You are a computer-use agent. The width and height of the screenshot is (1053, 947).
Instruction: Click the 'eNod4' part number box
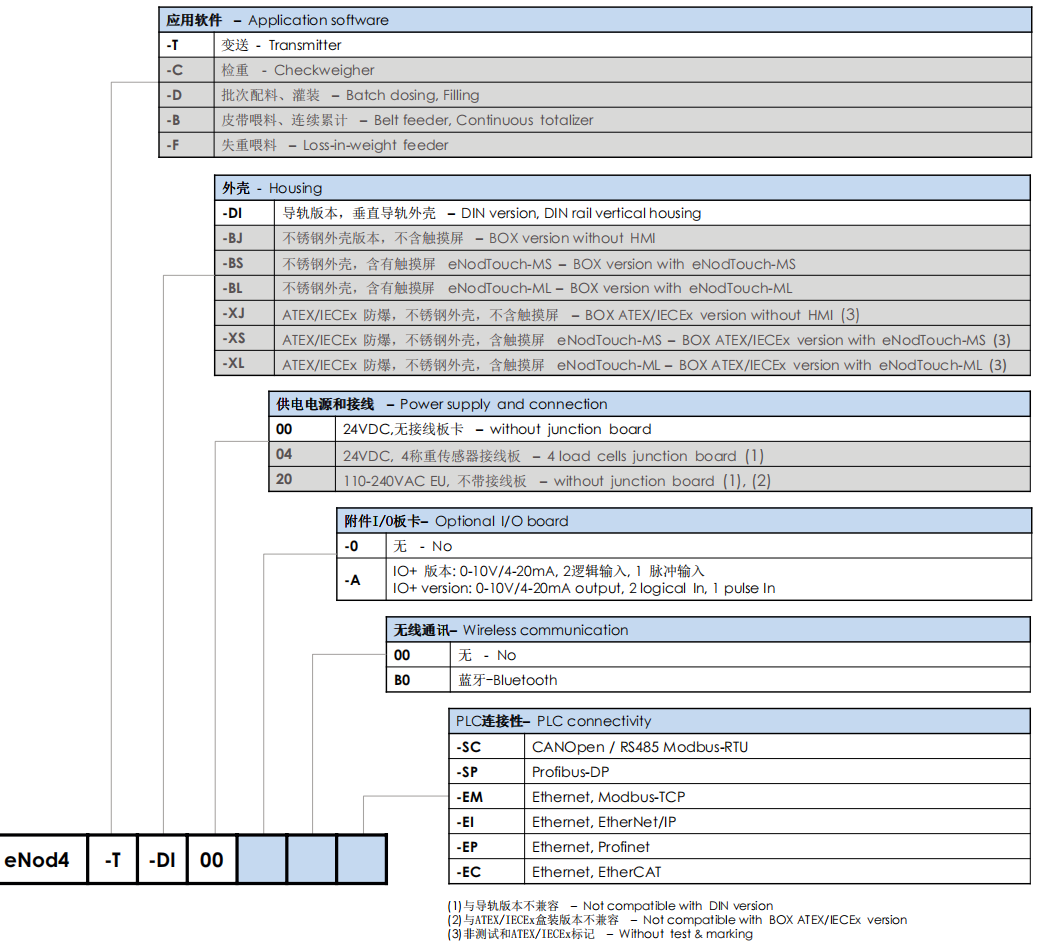43,860
